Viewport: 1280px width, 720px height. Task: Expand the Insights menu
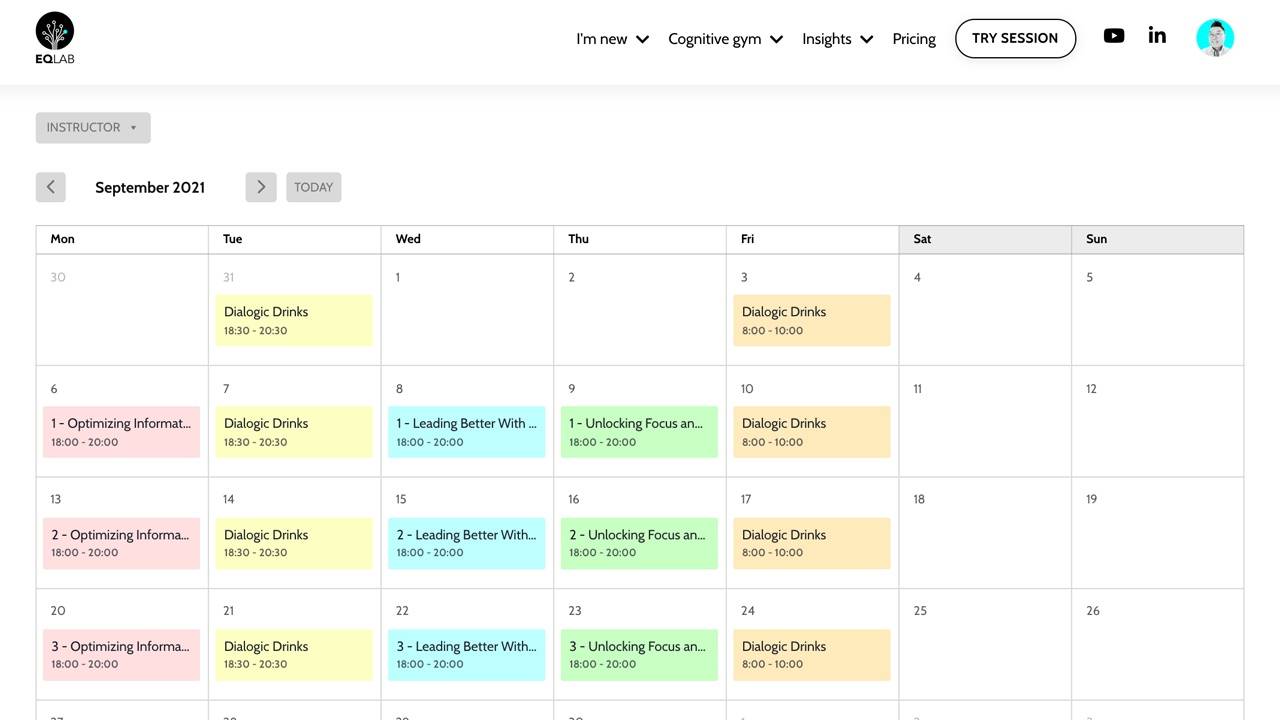coord(837,39)
